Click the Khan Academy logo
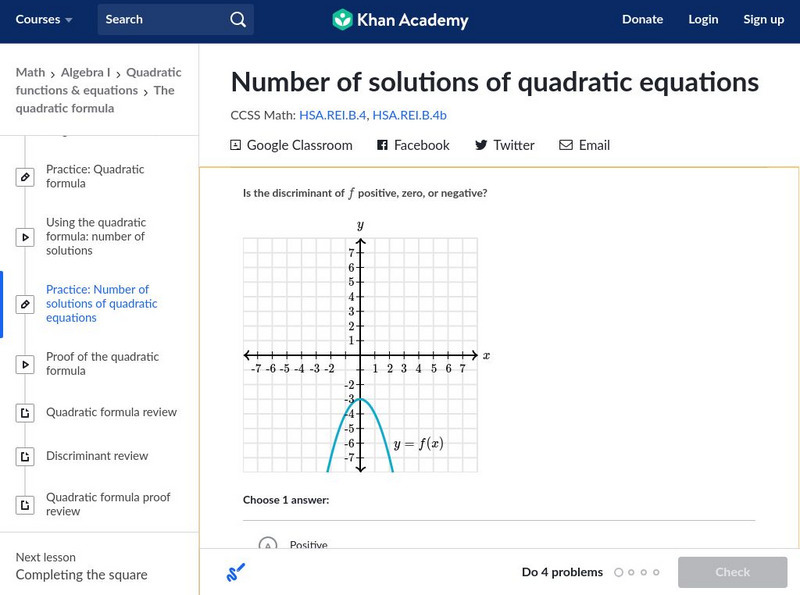800x595 pixels. [400, 19]
